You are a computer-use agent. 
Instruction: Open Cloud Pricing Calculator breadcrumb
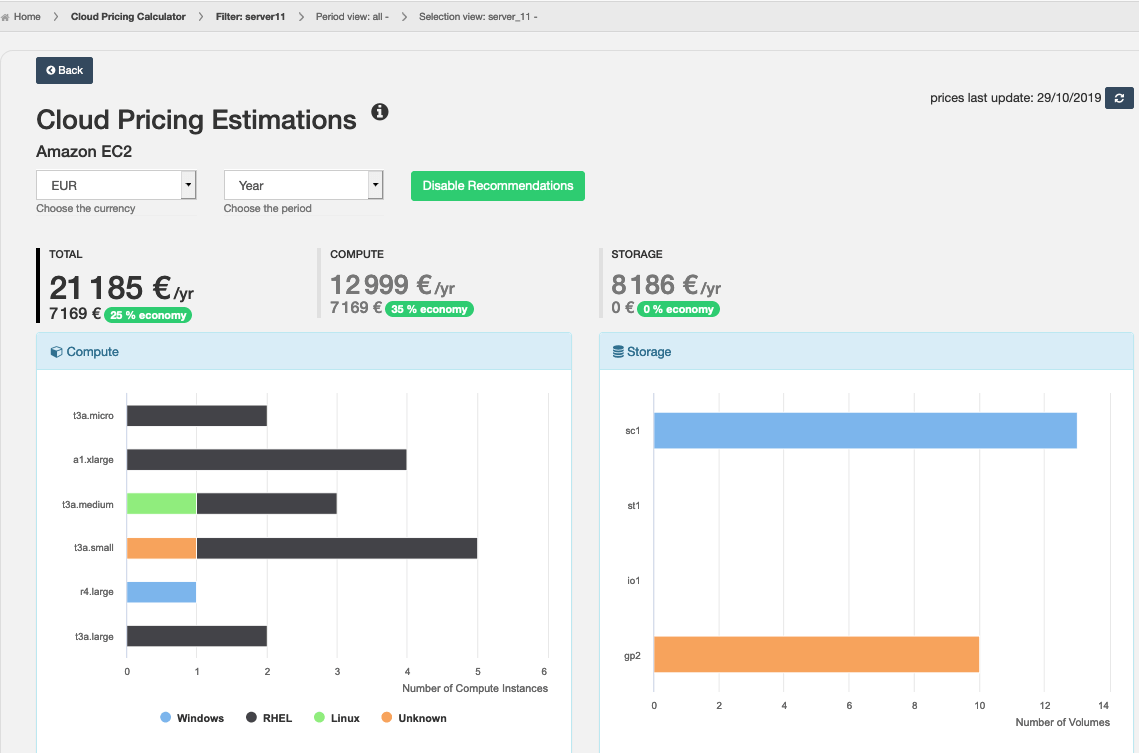pyautogui.click(x=128, y=17)
